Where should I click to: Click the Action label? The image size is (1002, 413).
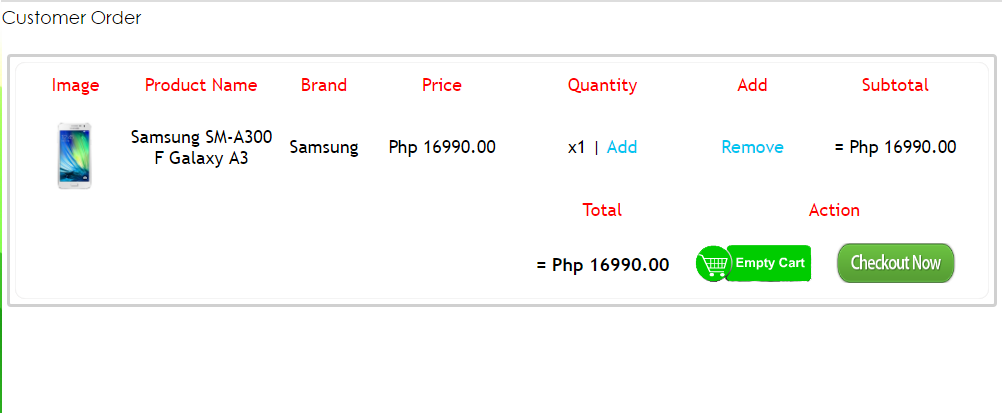click(834, 210)
